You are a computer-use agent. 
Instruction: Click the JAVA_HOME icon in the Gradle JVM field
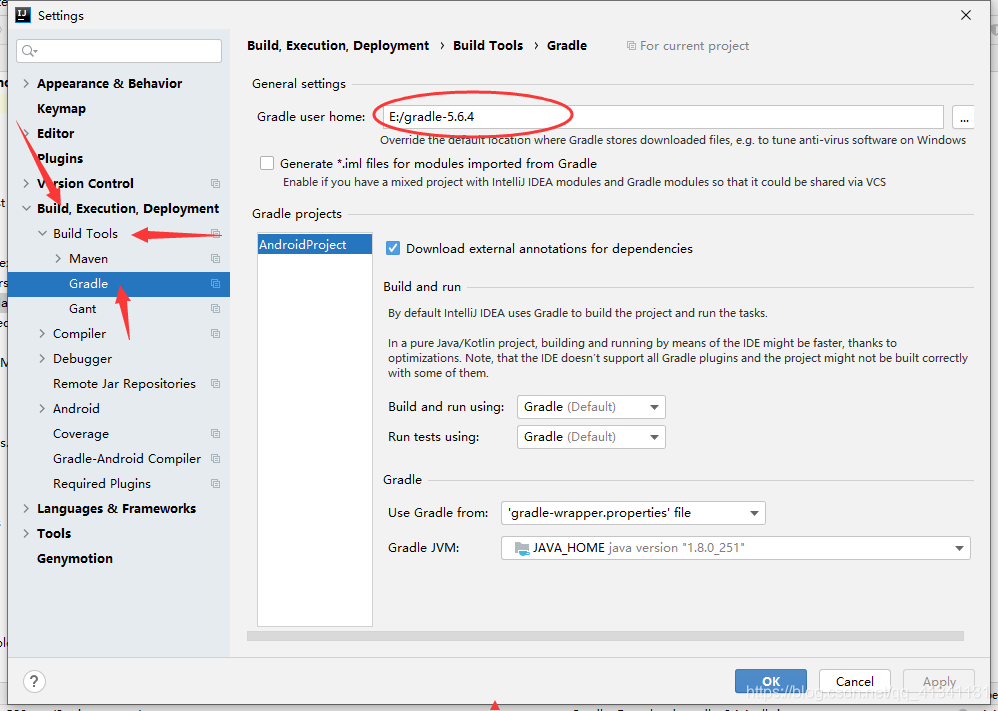click(521, 548)
